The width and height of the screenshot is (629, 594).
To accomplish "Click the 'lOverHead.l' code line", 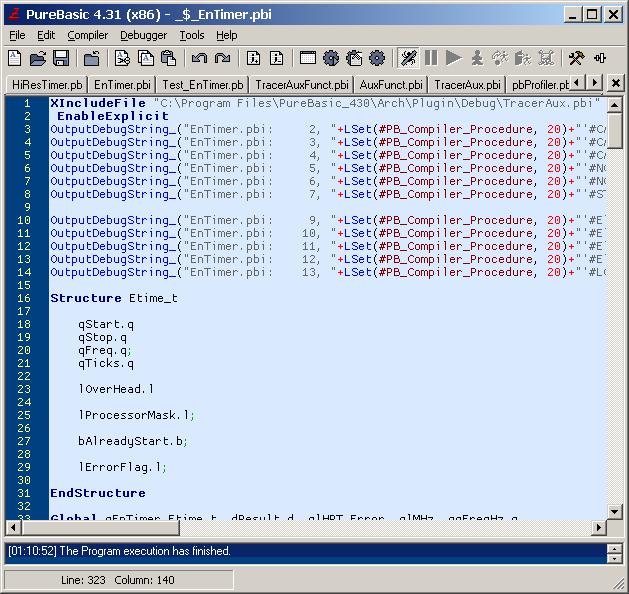I will (116, 389).
